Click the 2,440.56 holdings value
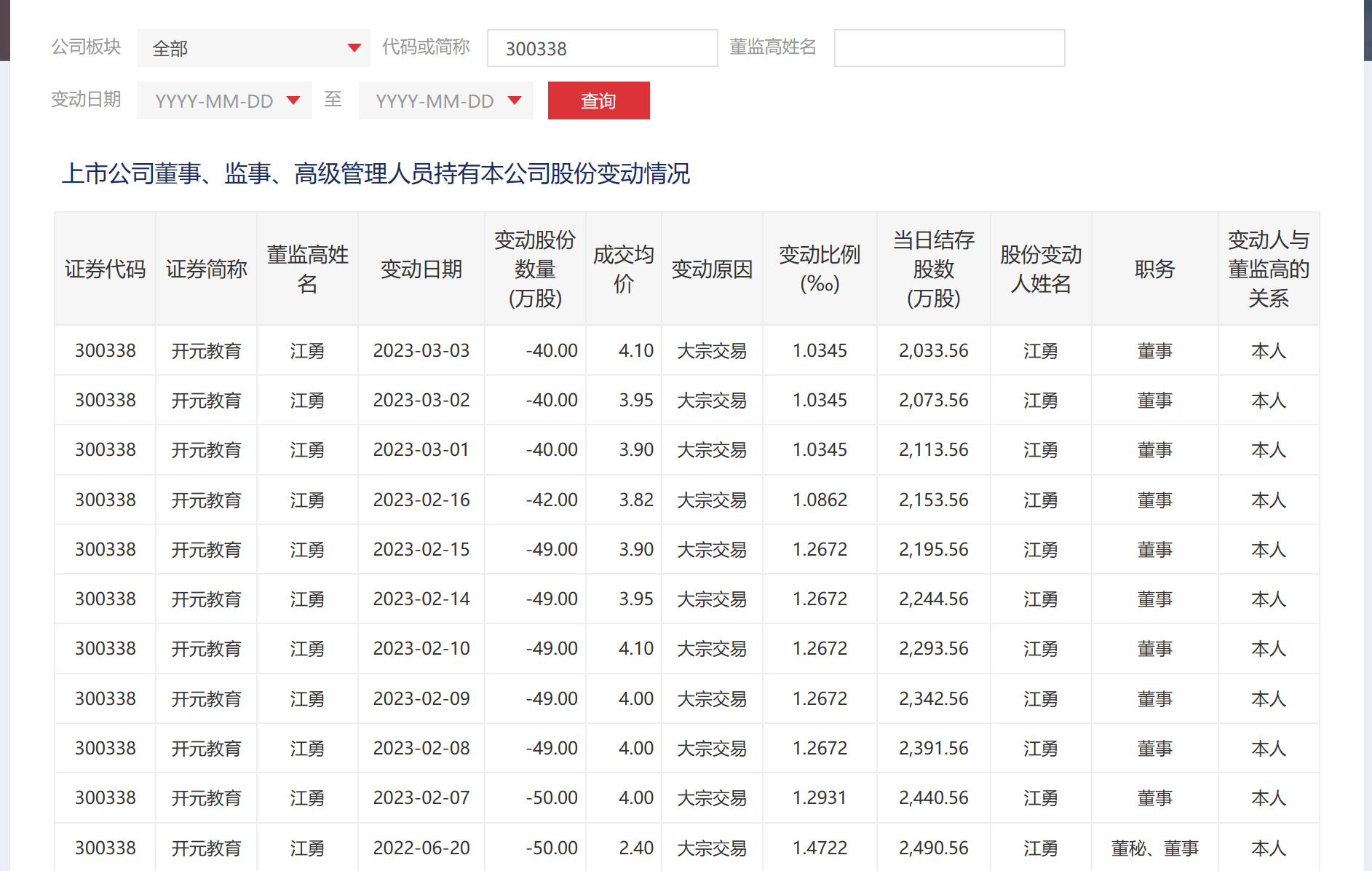Viewport: 1372px width, 871px height. 934,797
